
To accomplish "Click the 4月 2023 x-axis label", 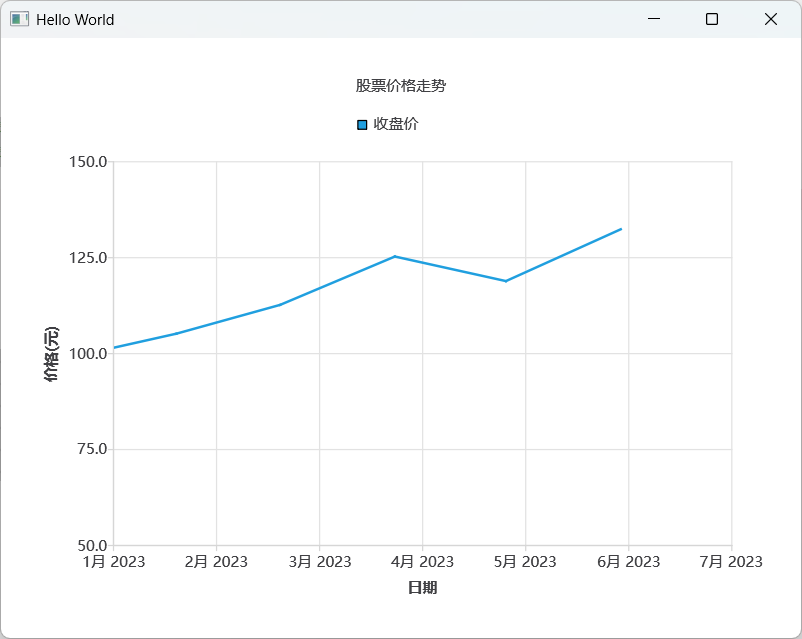I will pos(422,562).
